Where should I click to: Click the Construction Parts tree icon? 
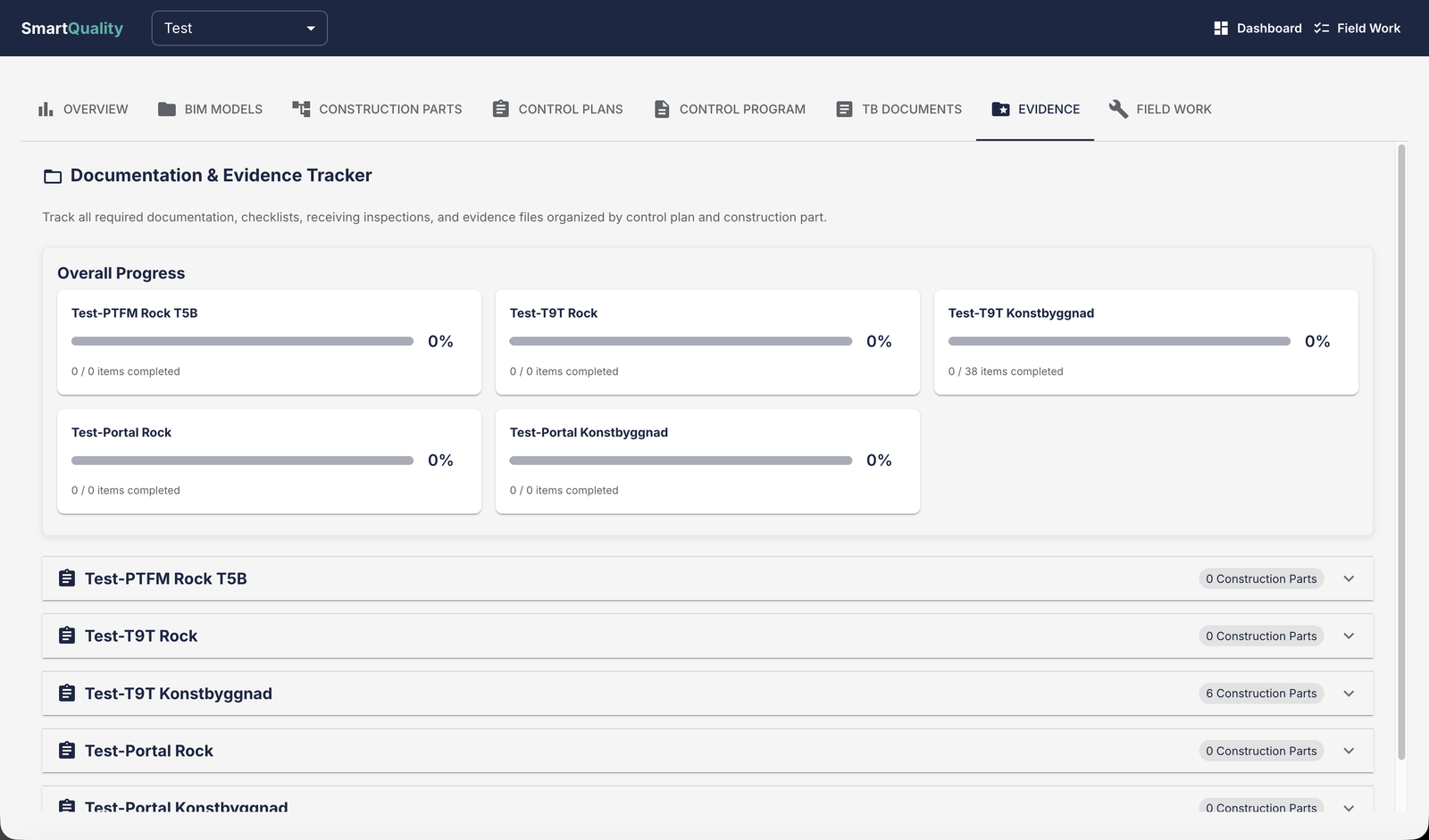point(301,109)
